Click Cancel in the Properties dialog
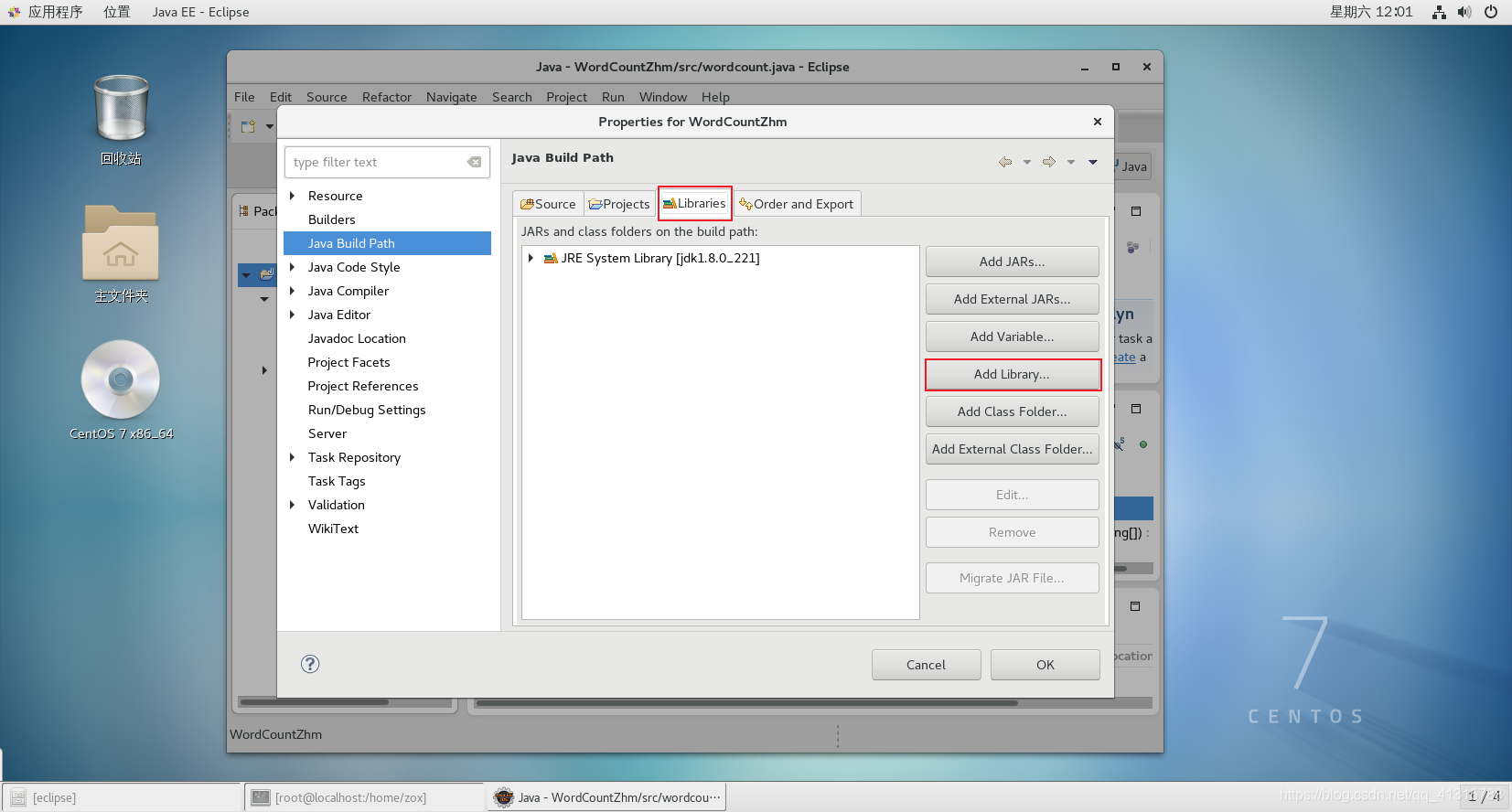Screen dimensions: 1512x812 tap(927, 665)
